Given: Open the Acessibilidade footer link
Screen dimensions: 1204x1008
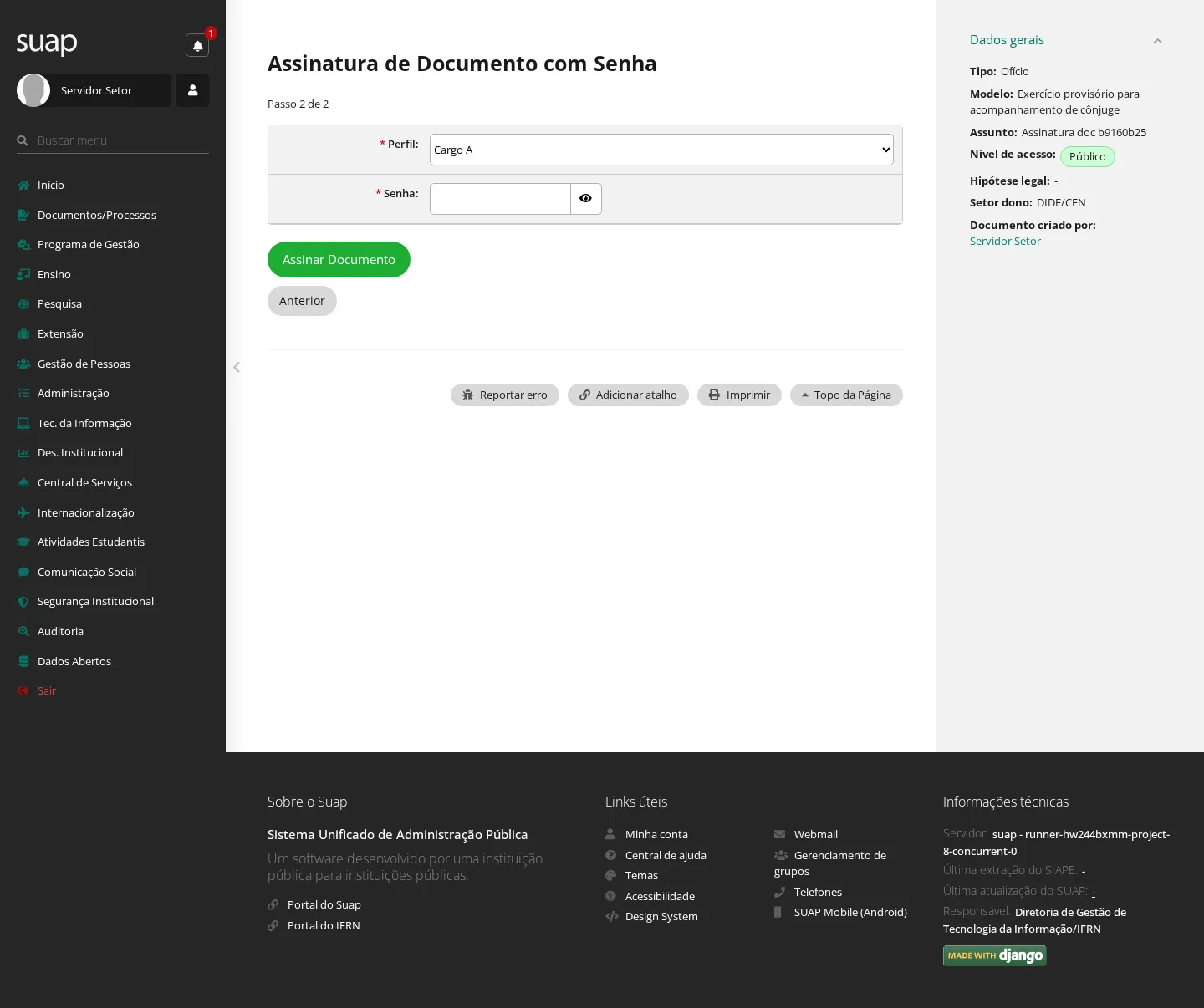Looking at the screenshot, I should pyautogui.click(x=660, y=896).
